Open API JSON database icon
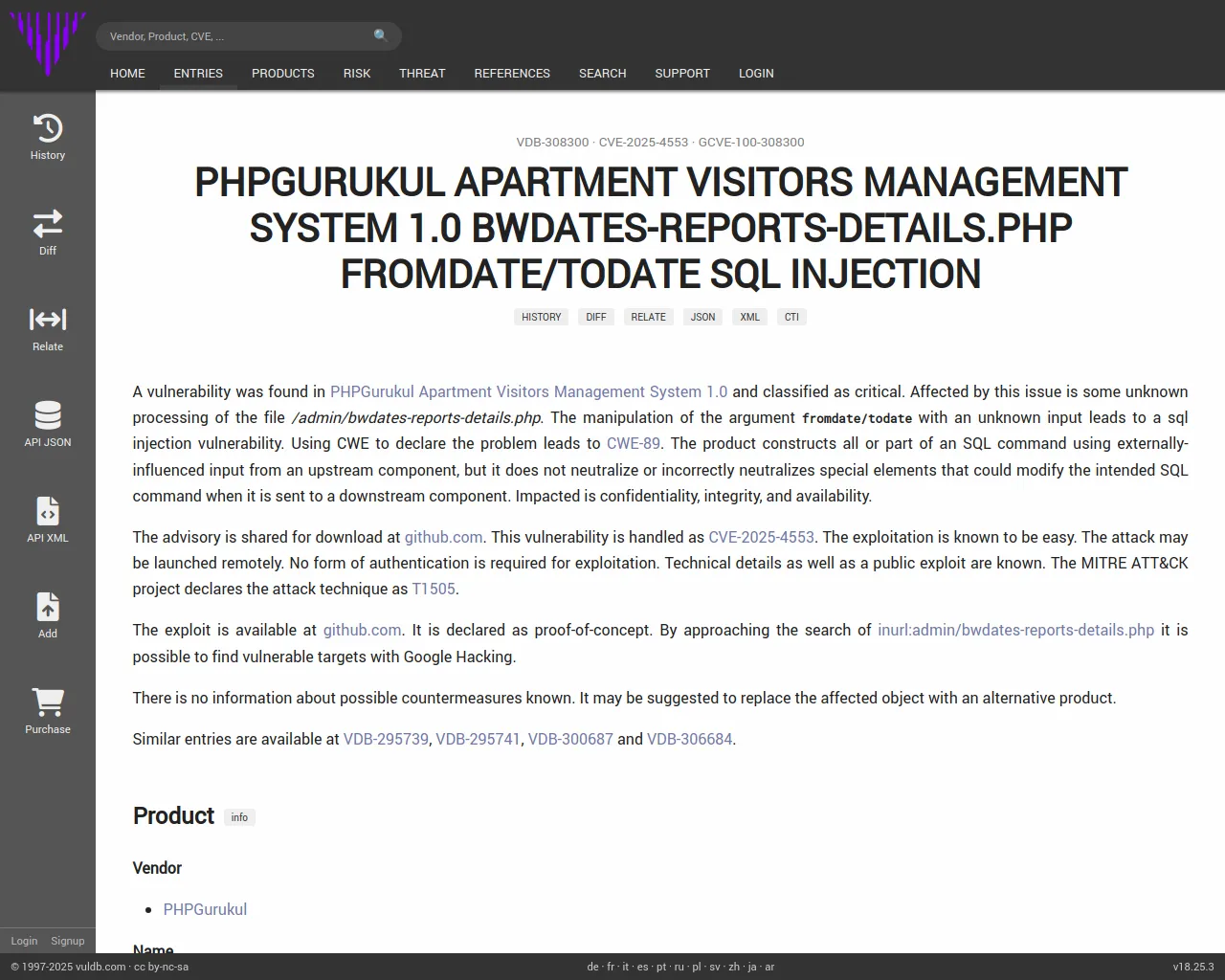The width and height of the screenshot is (1225, 980). [48, 424]
